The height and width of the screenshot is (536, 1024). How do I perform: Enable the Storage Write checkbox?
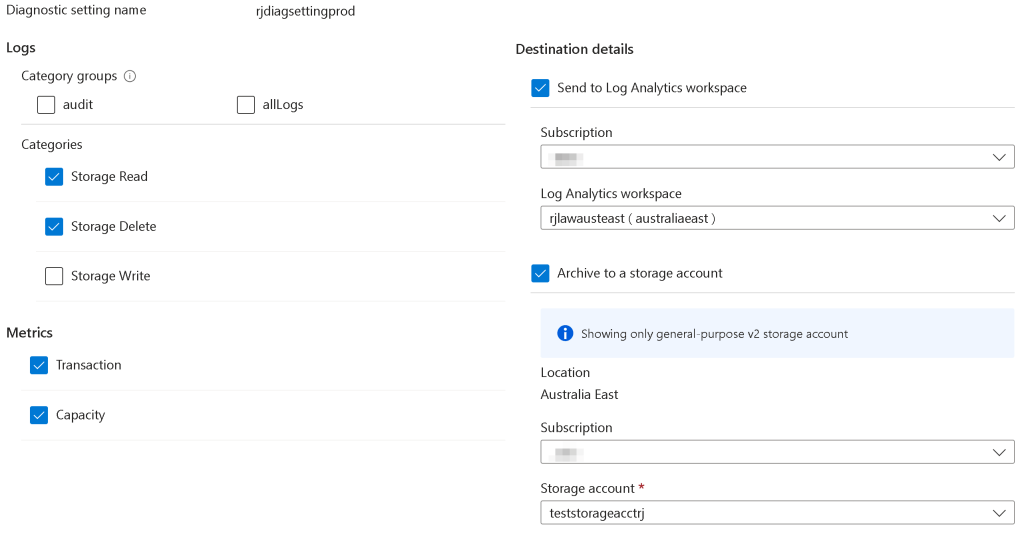click(54, 276)
